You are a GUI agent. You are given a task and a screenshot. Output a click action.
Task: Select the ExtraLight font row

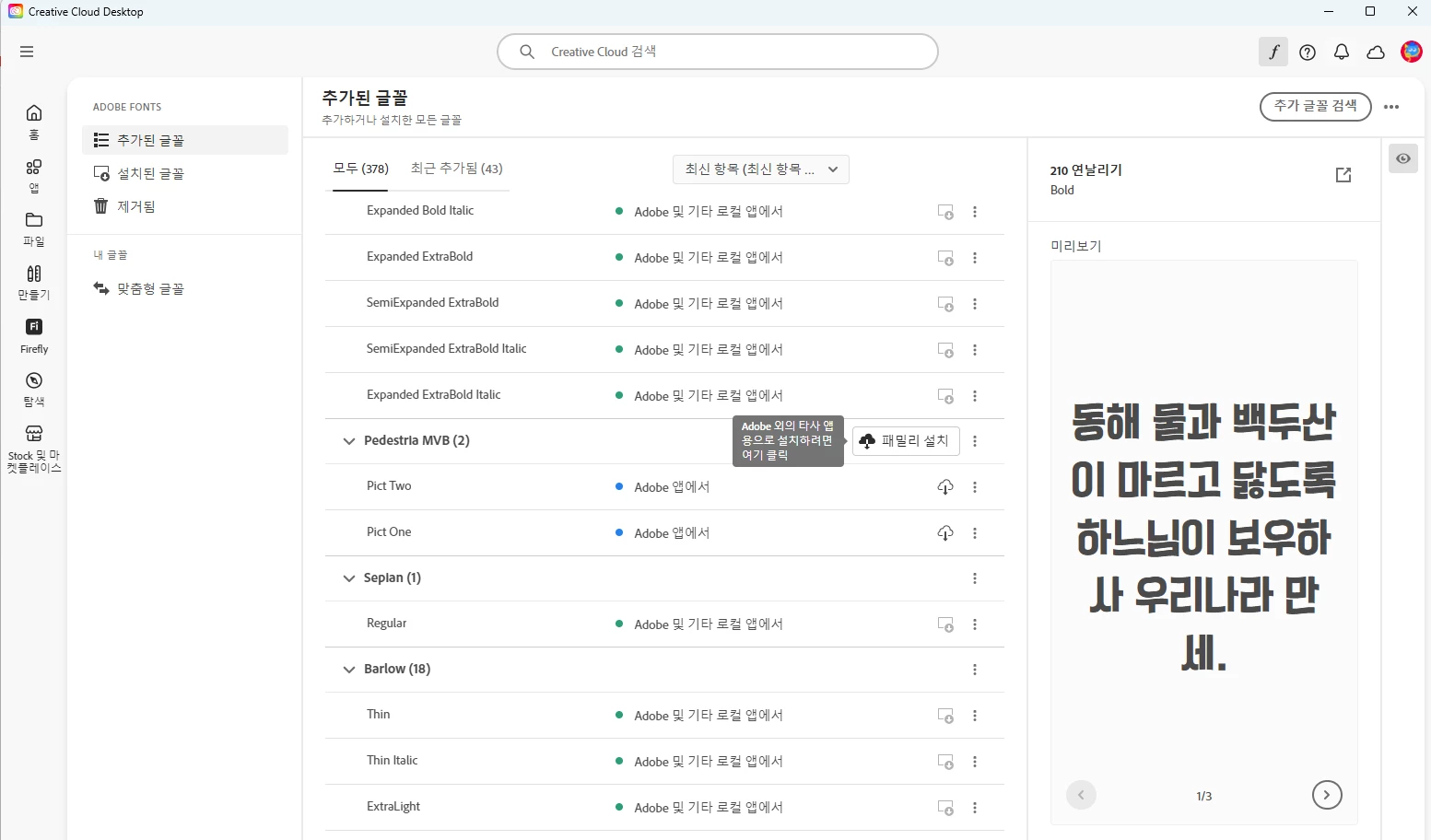tap(664, 807)
